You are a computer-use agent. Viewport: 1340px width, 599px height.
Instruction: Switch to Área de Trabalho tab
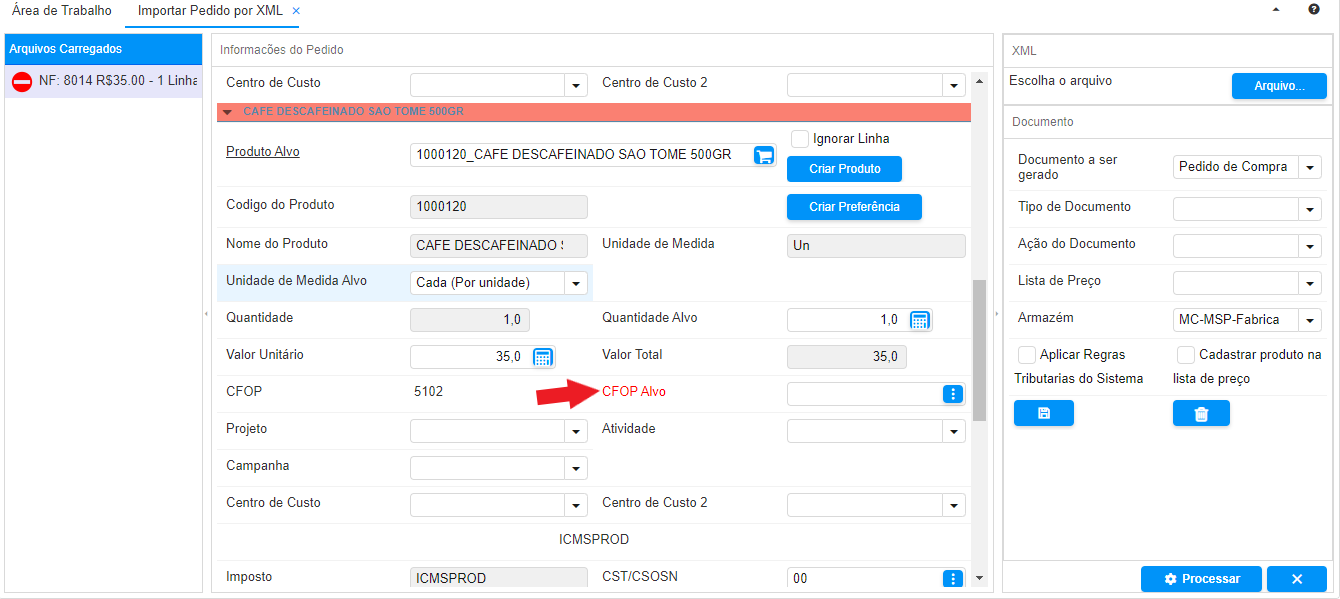click(62, 11)
